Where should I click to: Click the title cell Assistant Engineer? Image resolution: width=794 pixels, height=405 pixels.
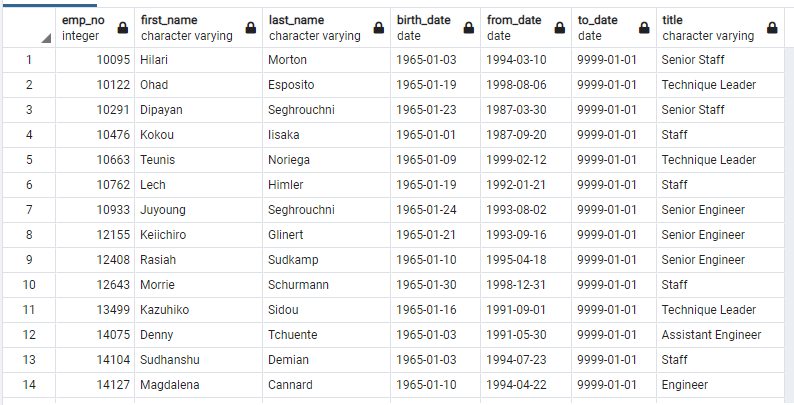[x=720, y=335]
